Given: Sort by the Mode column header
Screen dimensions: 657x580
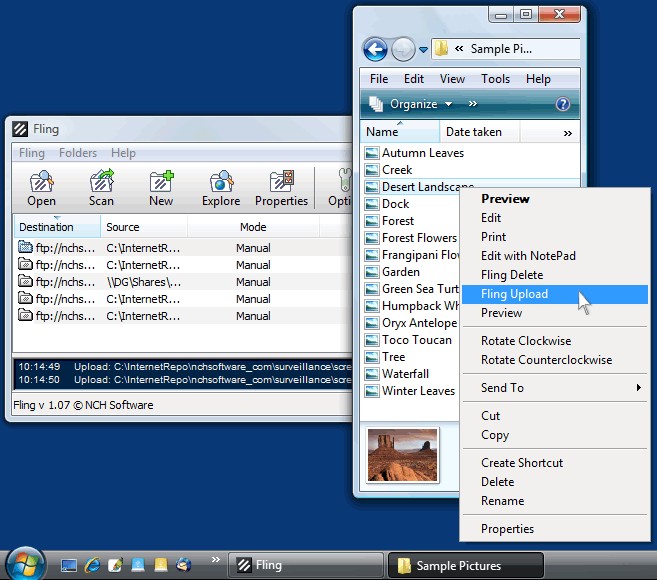Looking at the screenshot, I should click(x=253, y=227).
